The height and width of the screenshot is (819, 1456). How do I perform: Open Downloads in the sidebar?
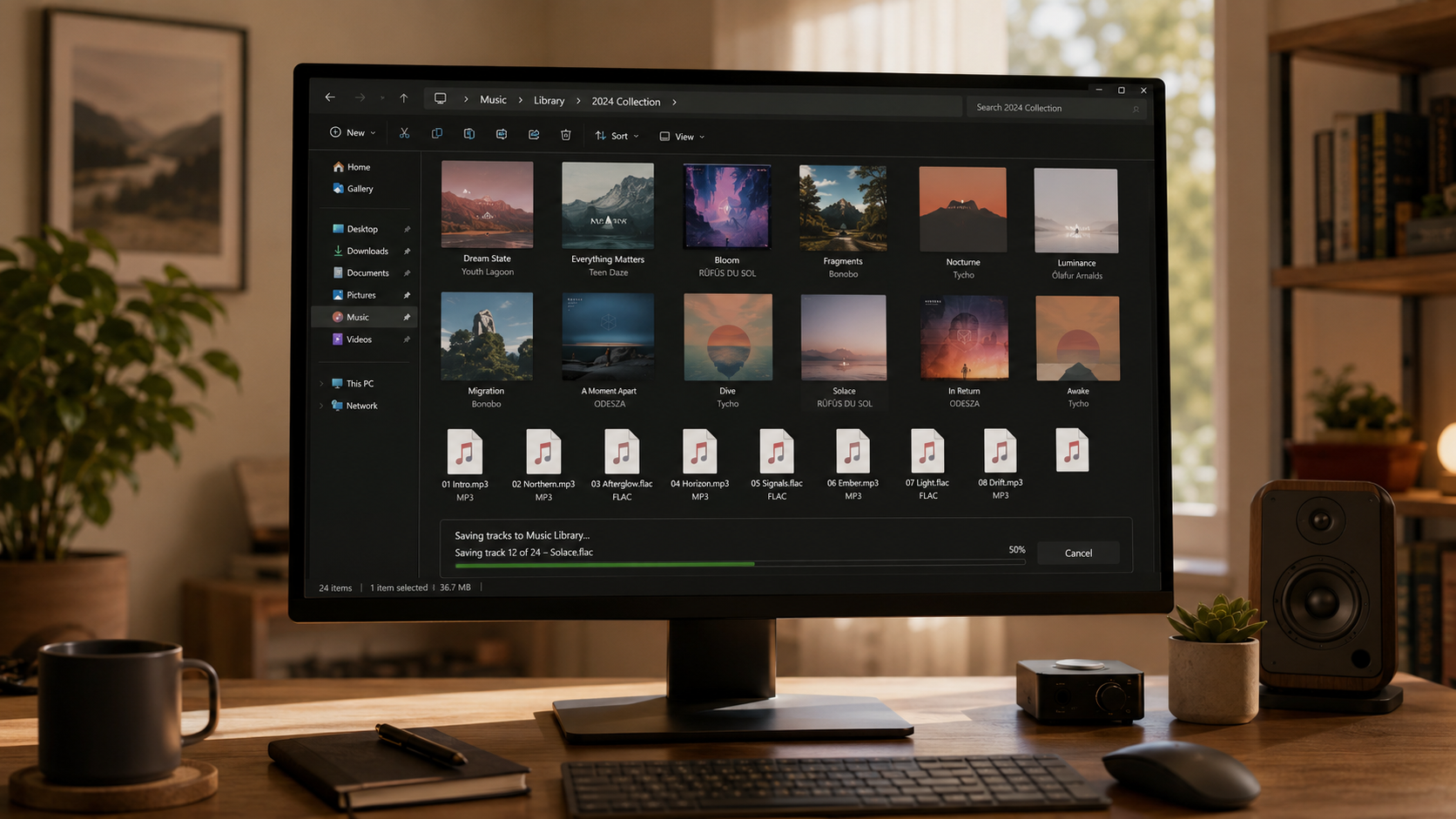tap(361, 251)
